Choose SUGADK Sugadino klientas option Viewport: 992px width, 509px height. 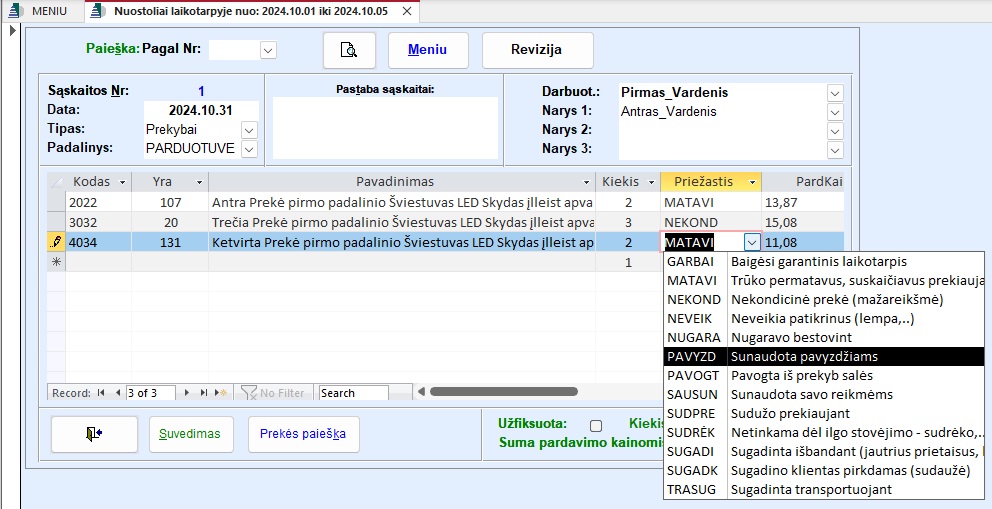point(824,470)
